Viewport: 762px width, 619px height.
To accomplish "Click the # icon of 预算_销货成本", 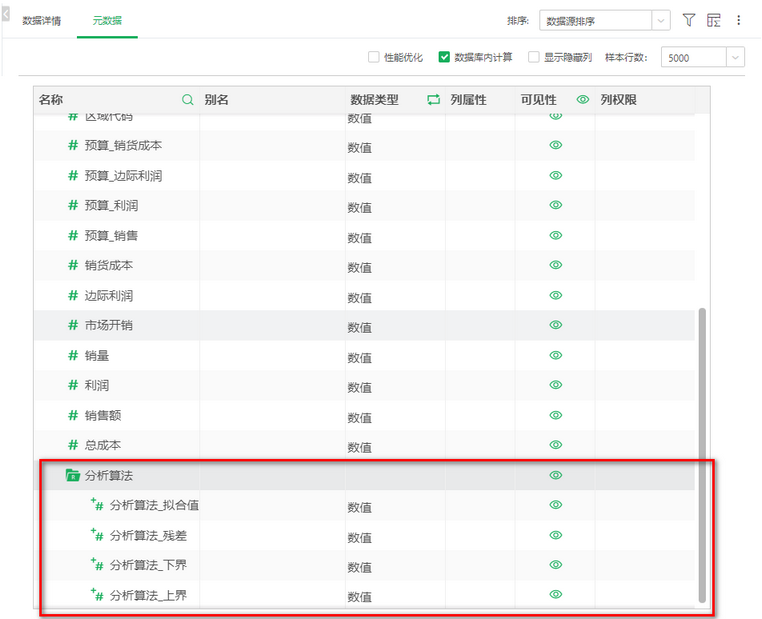I will [73, 145].
